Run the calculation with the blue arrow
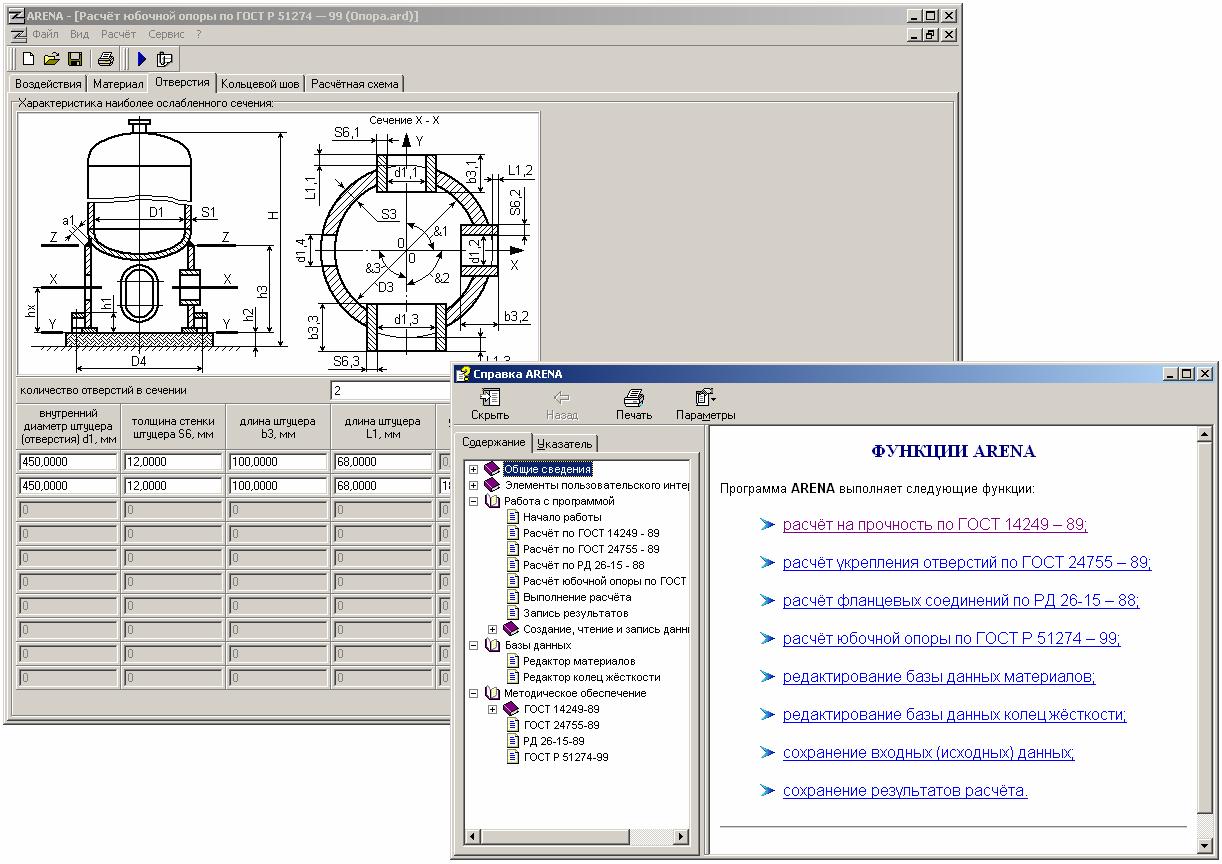The height and width of the screenshot is (864, 1222). point(142,59)
